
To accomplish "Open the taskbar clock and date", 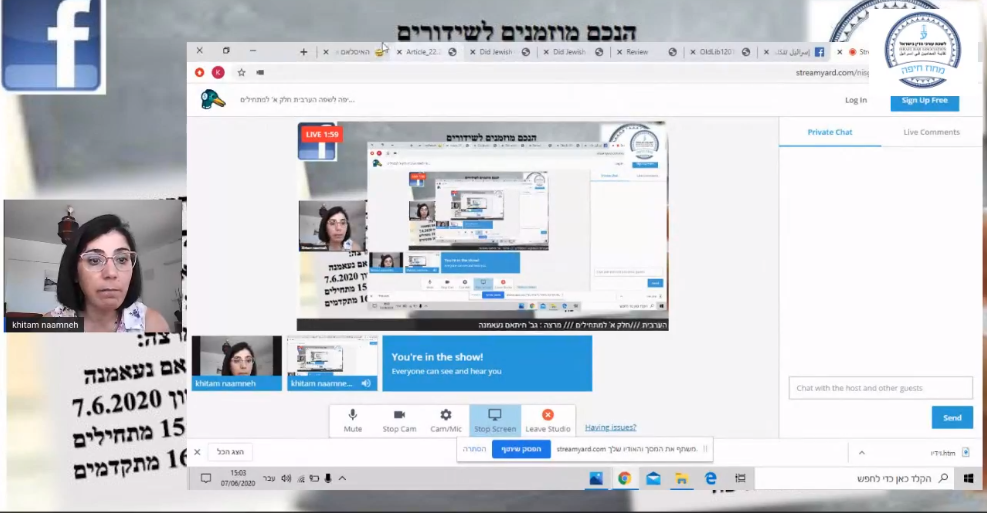I will [x=238, y=478].
